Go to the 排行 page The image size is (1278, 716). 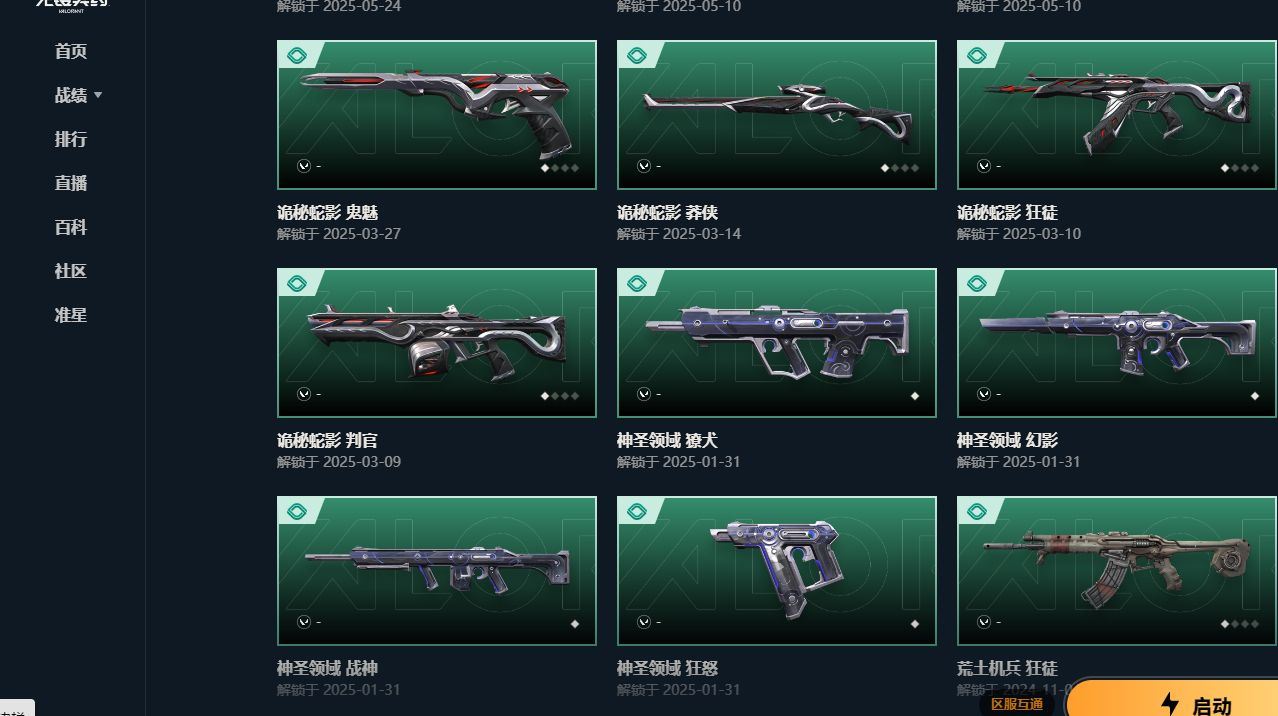pyautogui.click(x=71, y=139)
